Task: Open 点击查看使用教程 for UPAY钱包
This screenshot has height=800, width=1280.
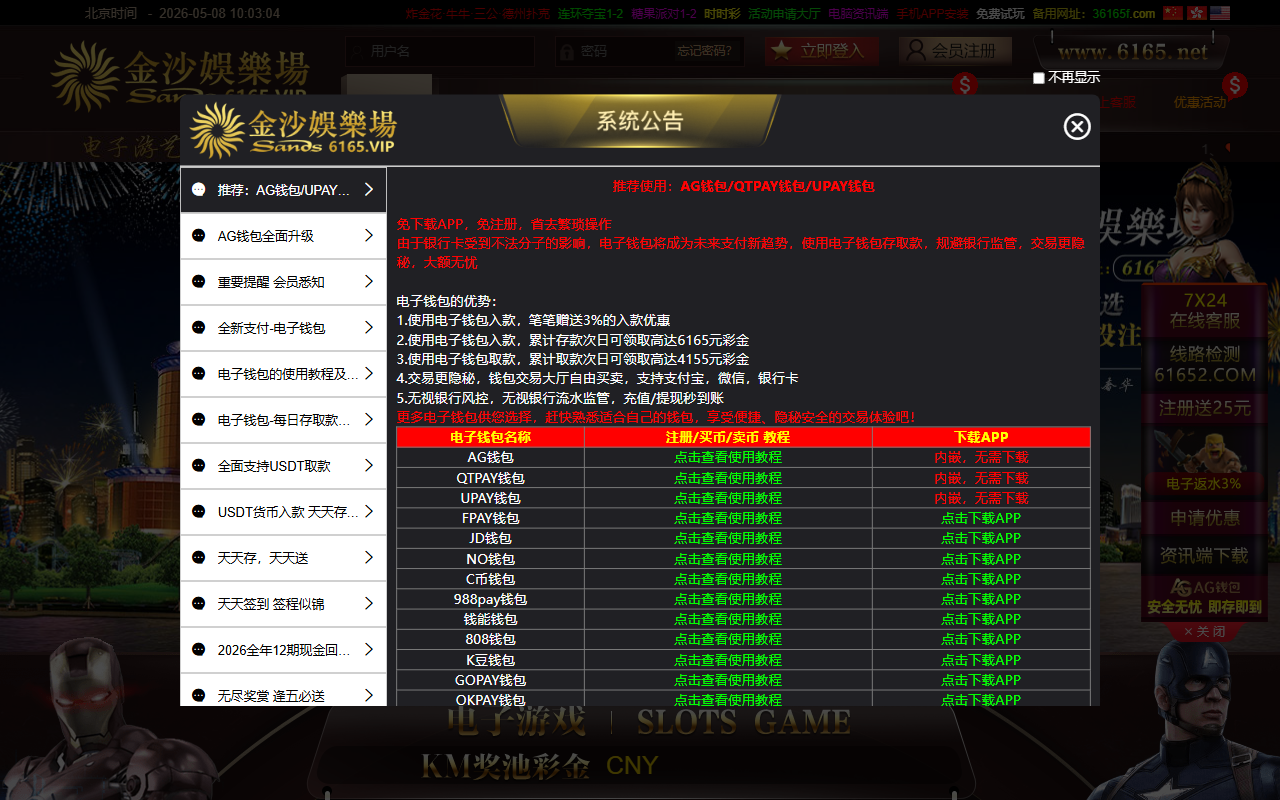Action: point(728,498)
